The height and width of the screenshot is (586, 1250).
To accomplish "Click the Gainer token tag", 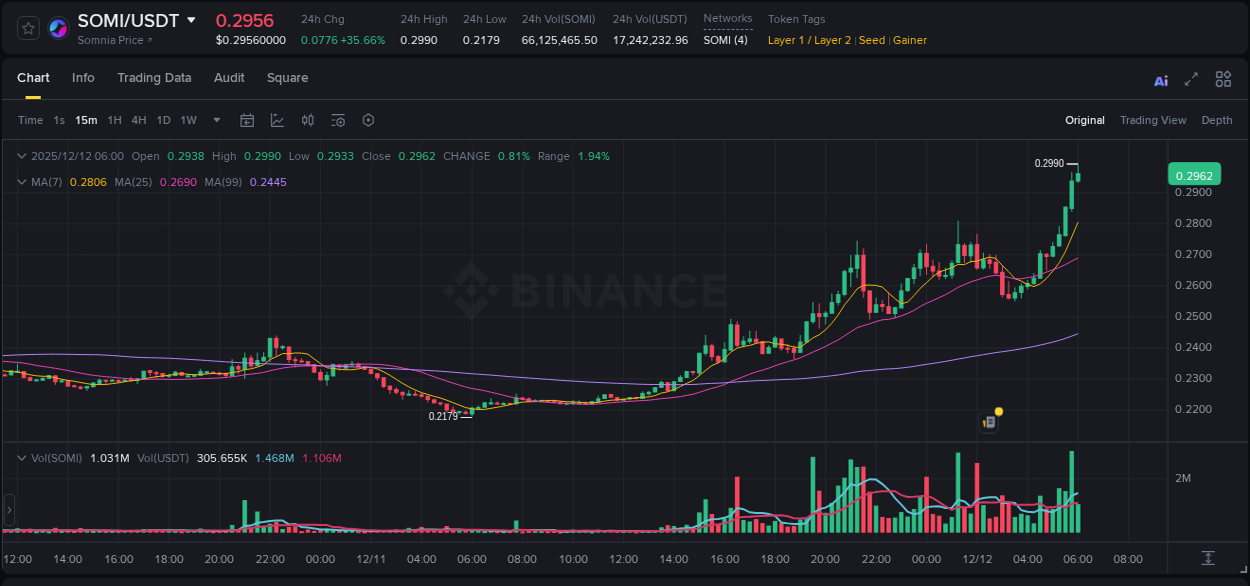I will pos(910,40).
